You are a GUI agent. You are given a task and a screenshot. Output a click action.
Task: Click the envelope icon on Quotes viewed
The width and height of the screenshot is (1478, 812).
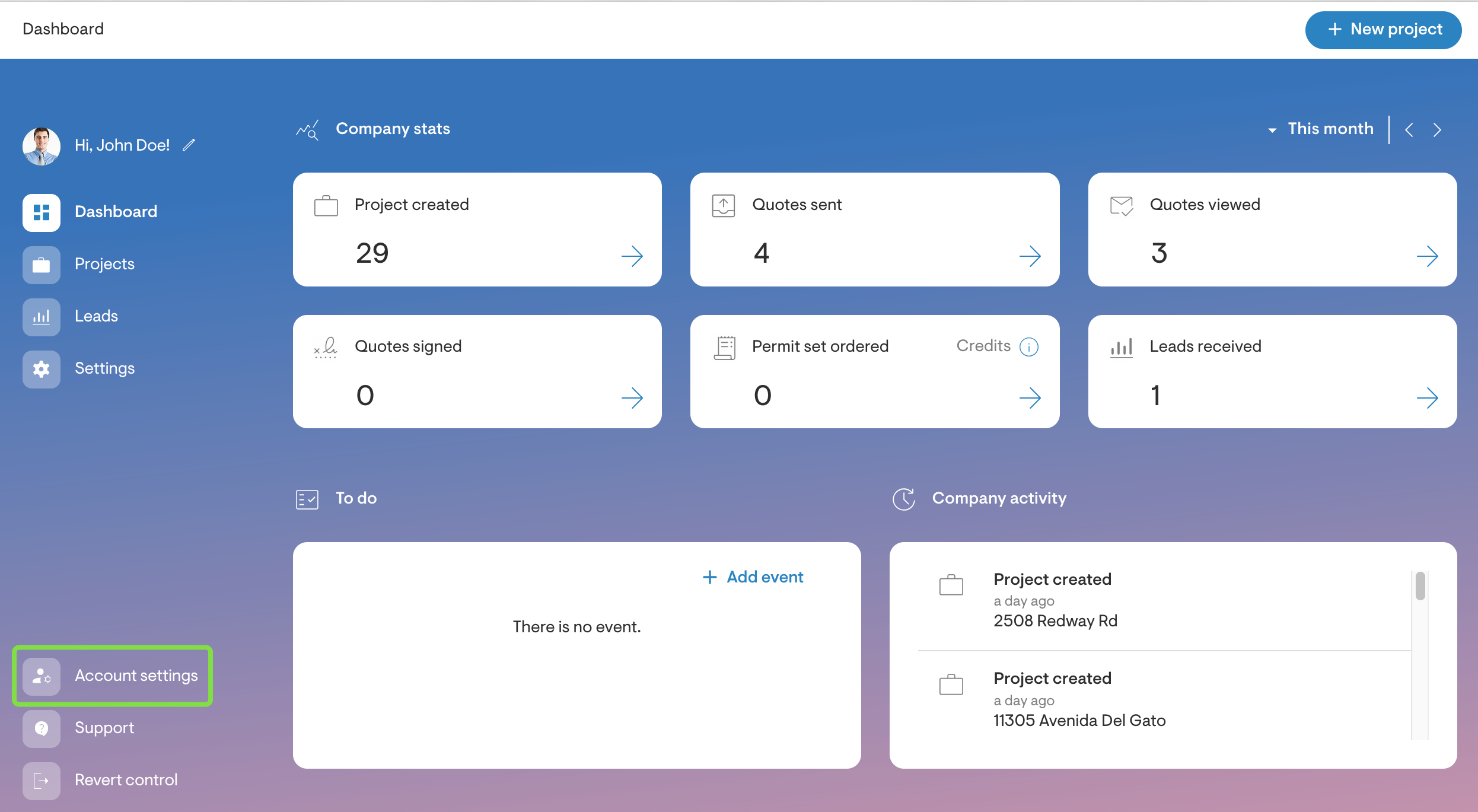pyautogui.click(x=1121, y=206)
